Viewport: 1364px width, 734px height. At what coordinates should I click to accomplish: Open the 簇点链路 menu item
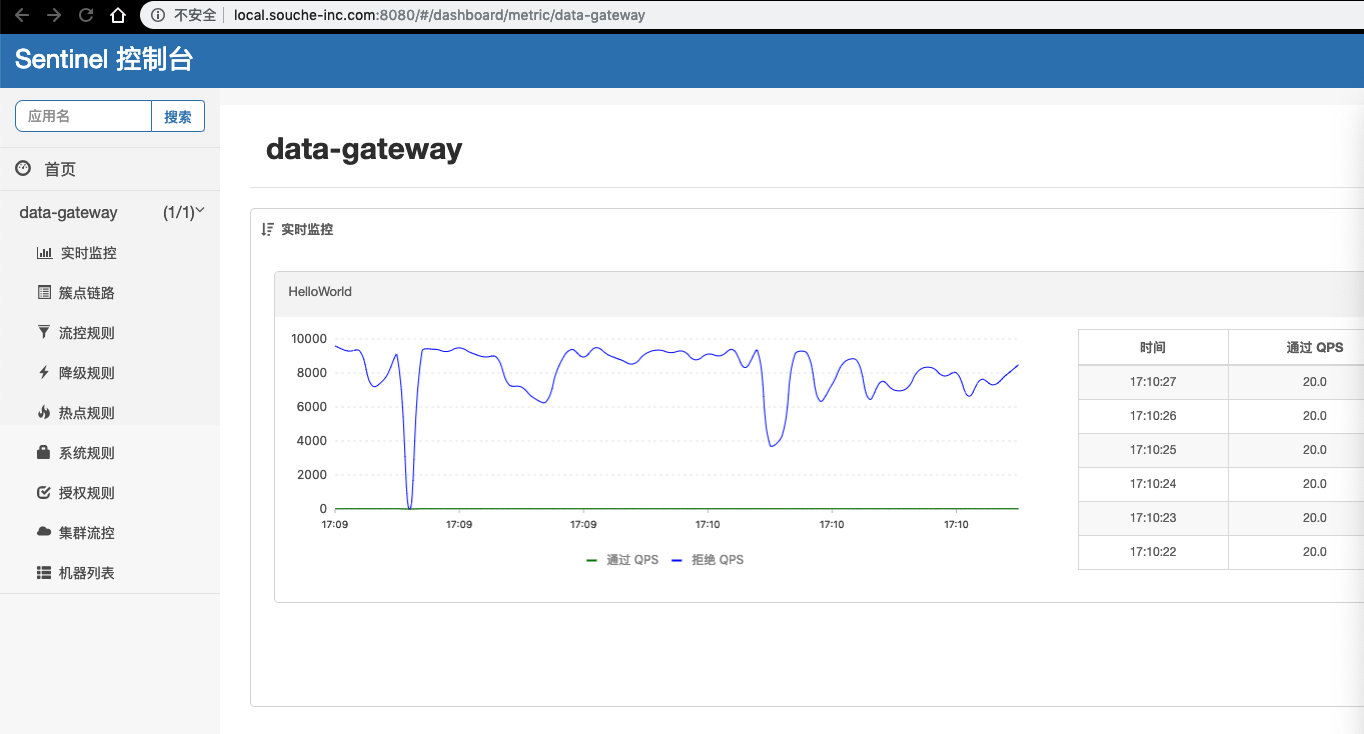point(87,293)
